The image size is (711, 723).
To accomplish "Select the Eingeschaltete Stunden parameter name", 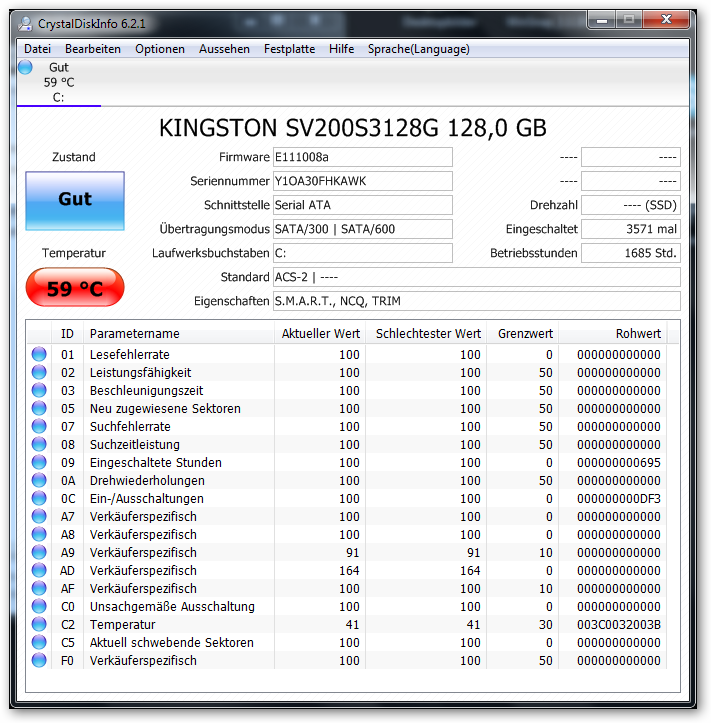I will (x=156, y=462).
